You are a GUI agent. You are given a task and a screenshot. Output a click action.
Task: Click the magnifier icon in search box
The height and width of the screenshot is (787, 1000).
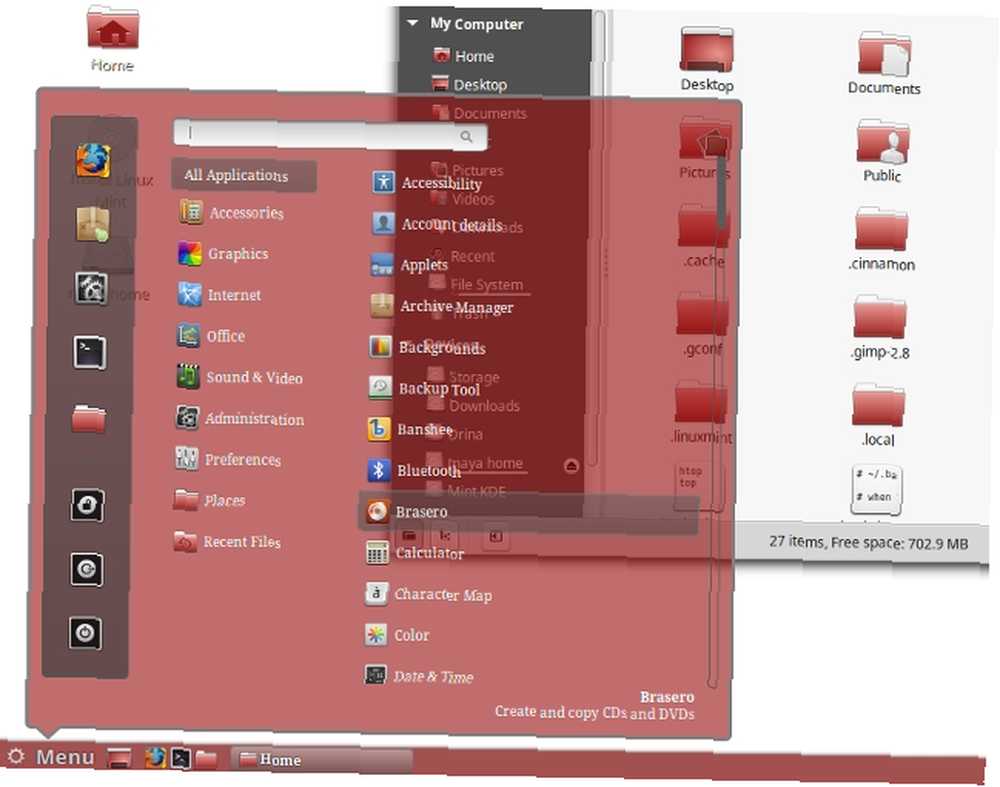click(466, 136)
